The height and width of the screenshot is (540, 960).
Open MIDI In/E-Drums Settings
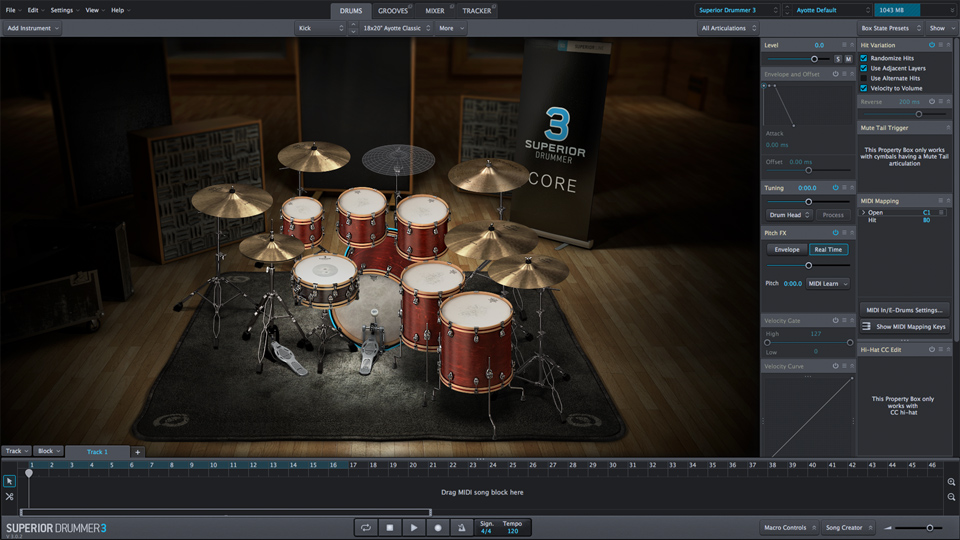click(904, 310)
